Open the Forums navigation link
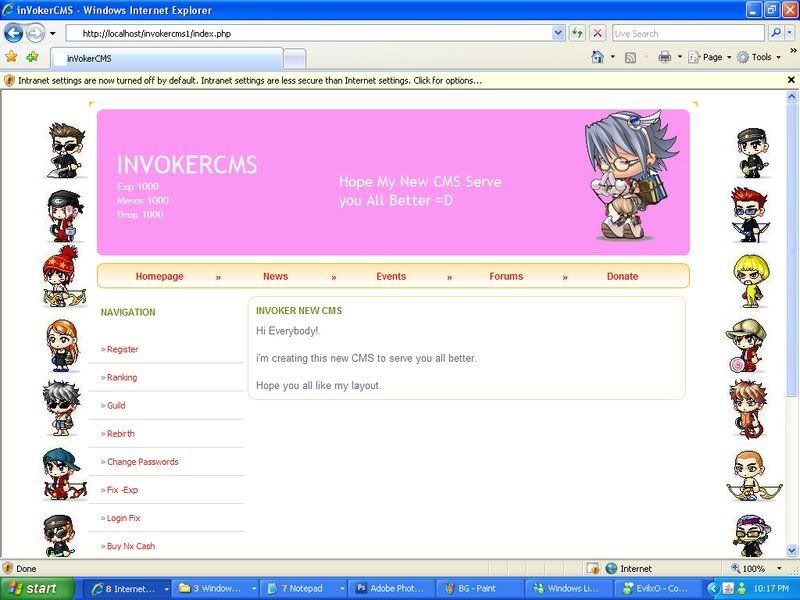This screenshot has width=800, height=600. coord(506,276)
